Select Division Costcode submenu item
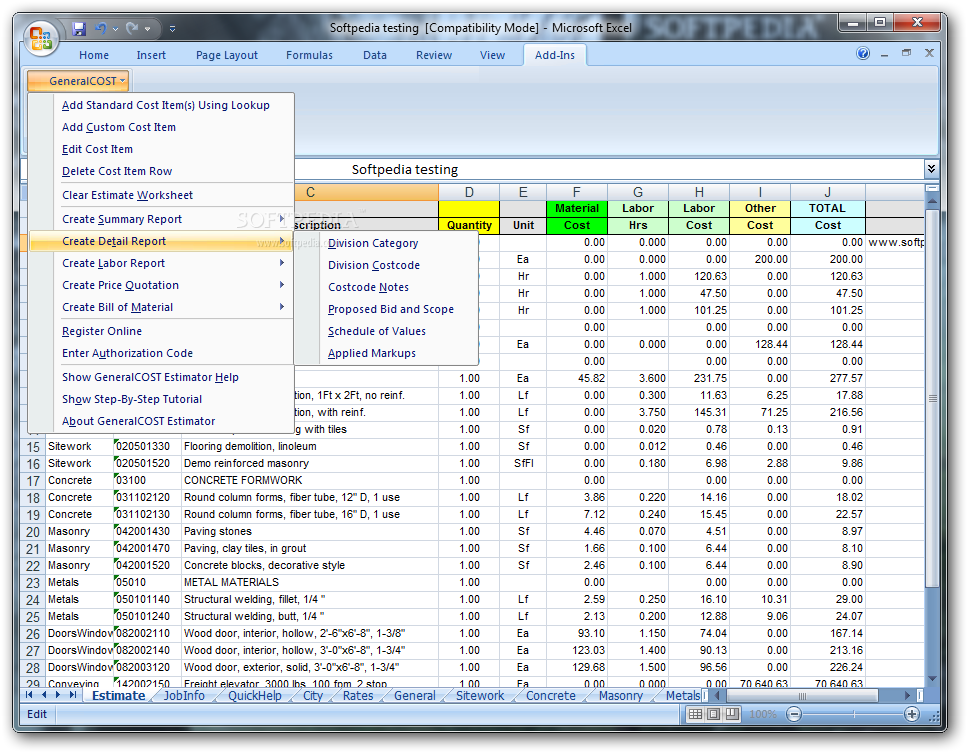This screenshot has width=968, height=753. tap(373, 265)
